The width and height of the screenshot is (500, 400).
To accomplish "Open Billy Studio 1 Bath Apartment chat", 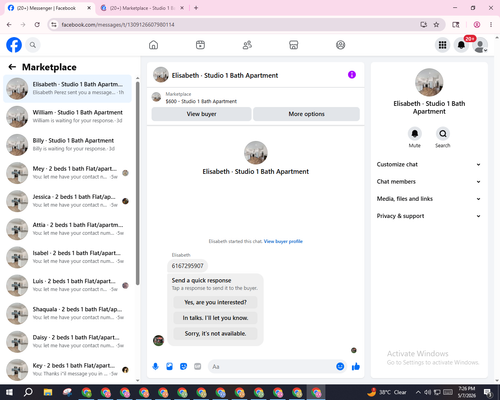I will [x=67, y=145].
